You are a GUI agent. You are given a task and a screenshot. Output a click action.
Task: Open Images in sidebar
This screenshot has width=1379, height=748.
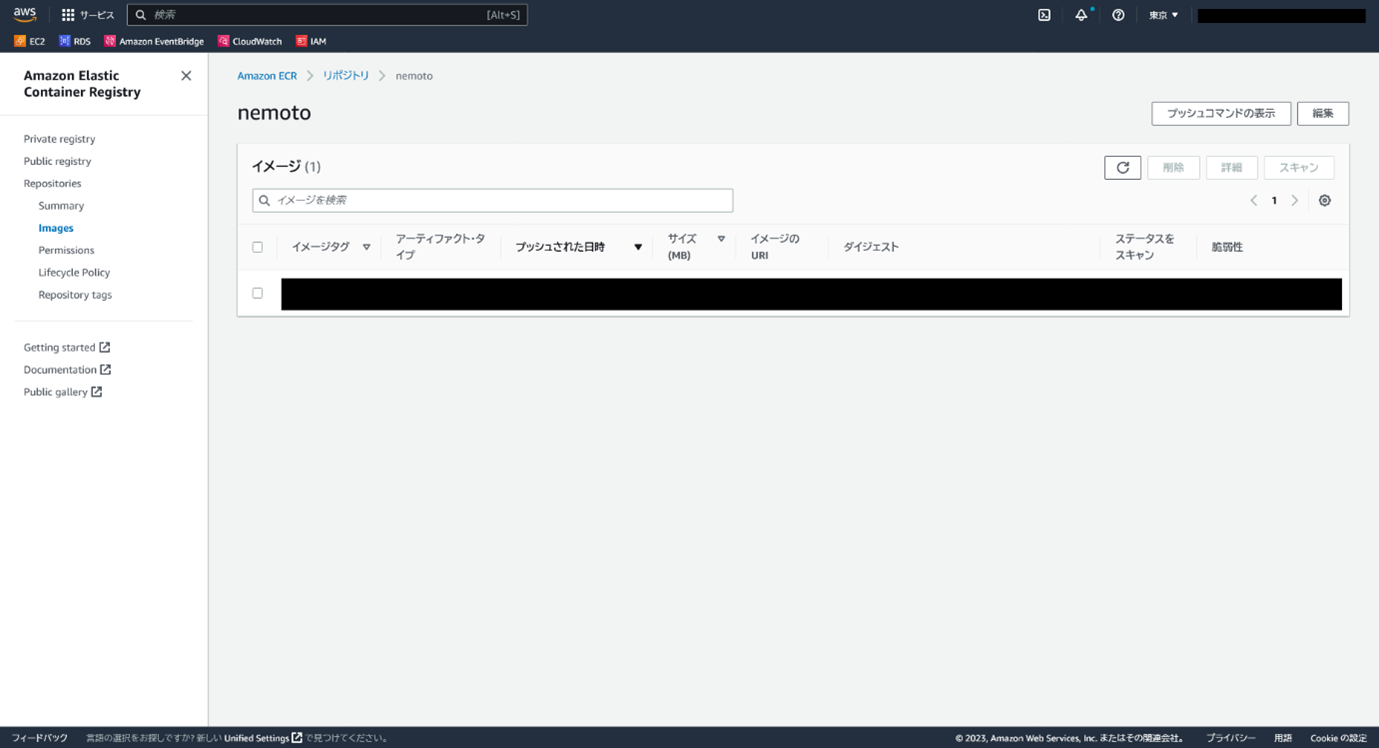[56, 228]
